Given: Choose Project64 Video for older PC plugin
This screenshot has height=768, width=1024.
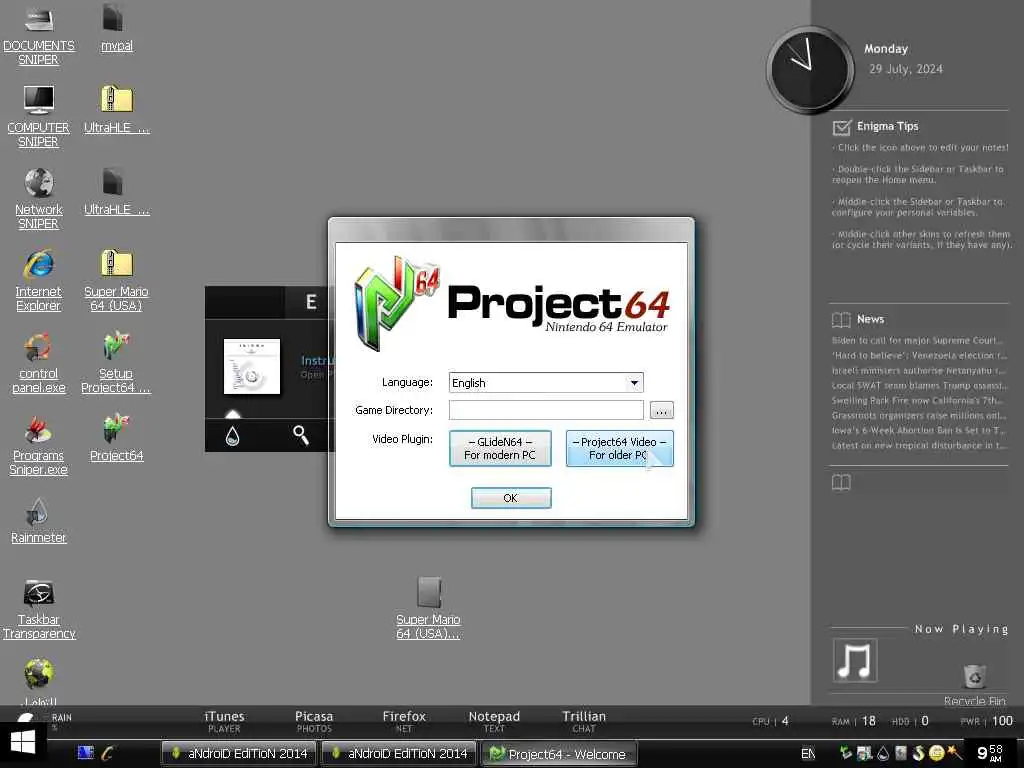Looking at the screenshot, I should 619,448.
